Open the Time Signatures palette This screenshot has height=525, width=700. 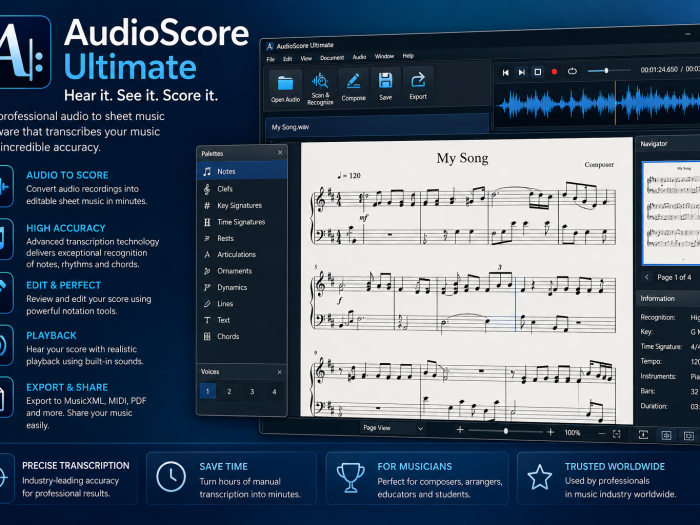(242, 222)
